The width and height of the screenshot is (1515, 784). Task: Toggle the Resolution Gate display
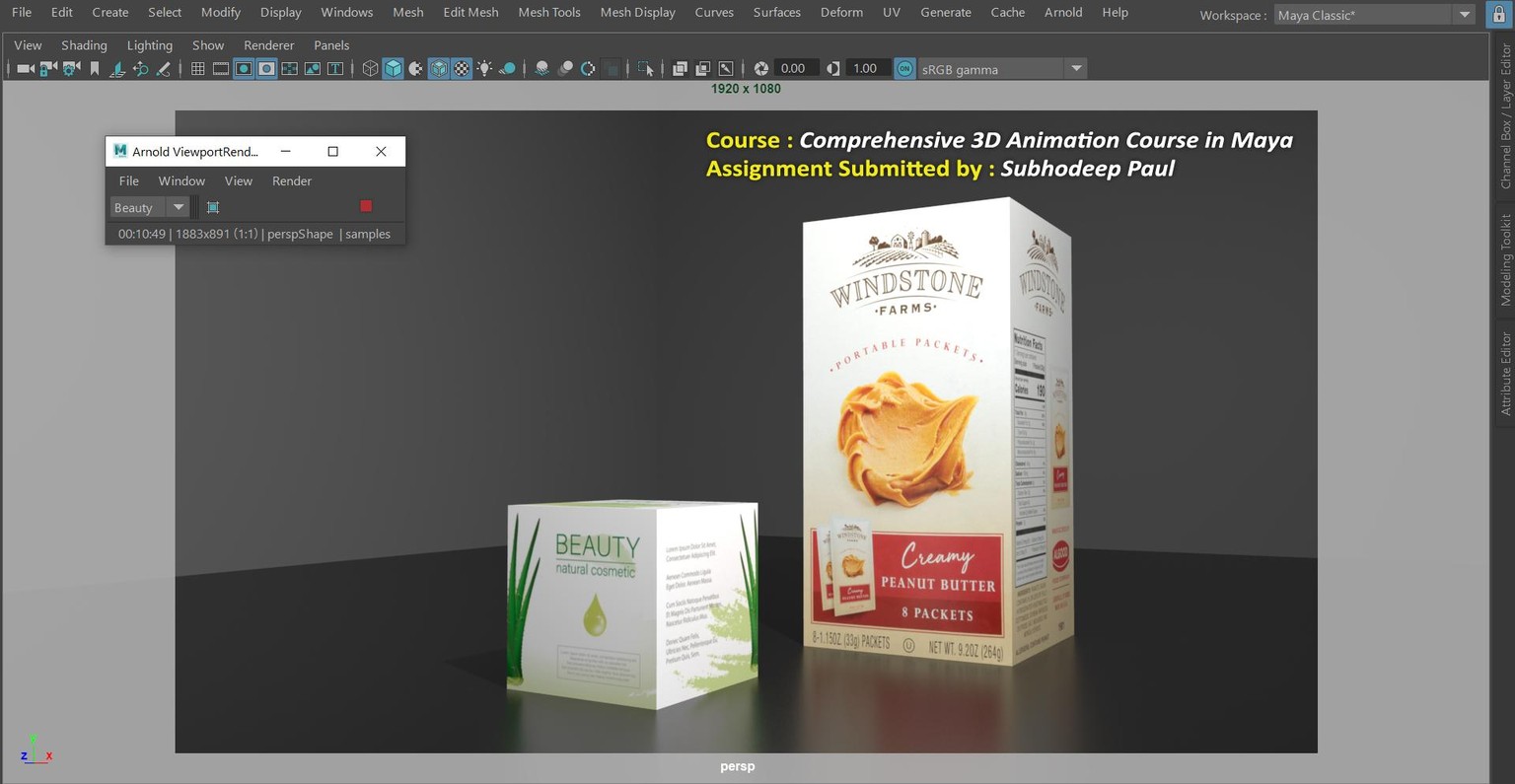tap(244, 69)
